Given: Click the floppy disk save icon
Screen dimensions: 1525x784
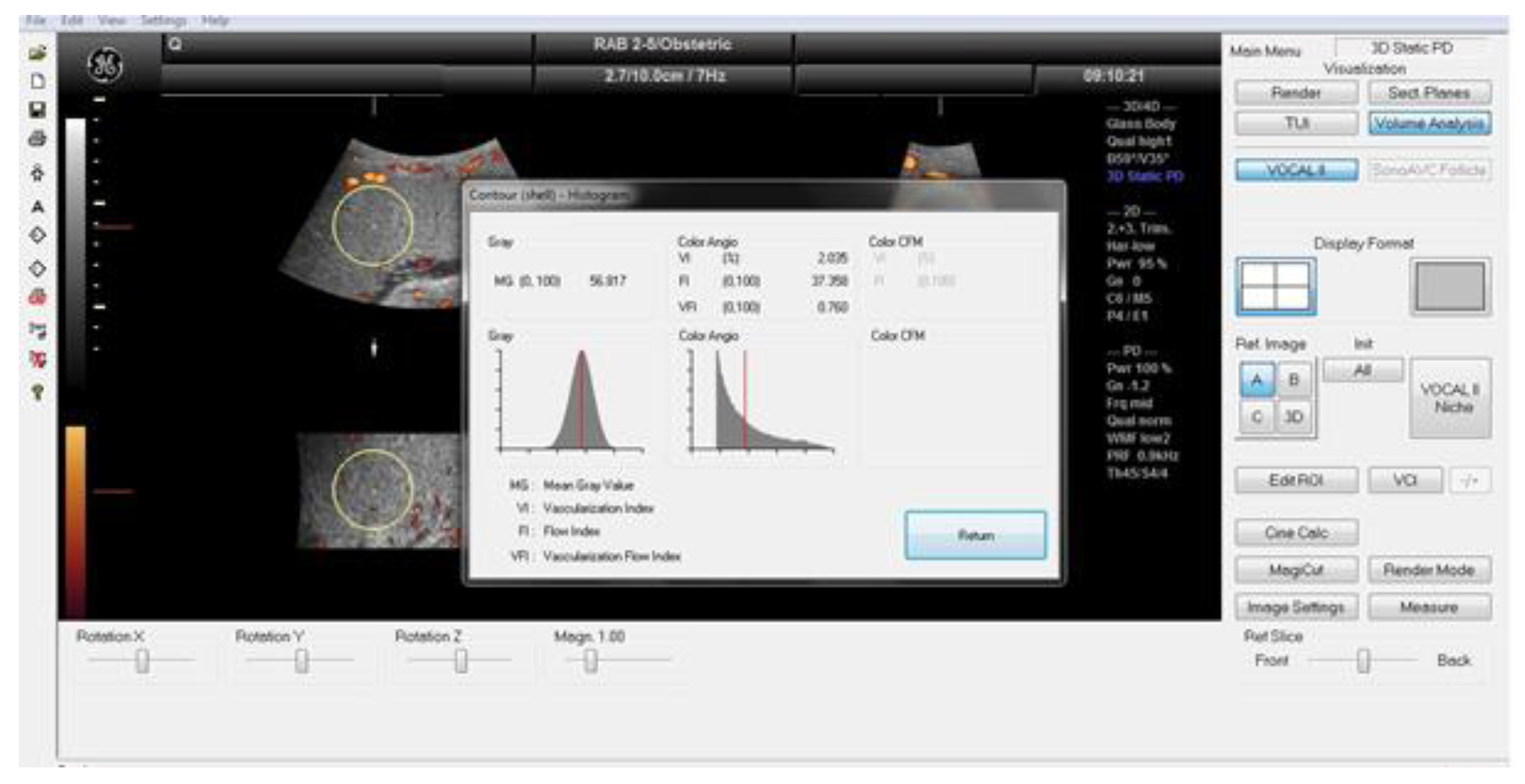Looking at the screenshot, I should tap(37, 110).
